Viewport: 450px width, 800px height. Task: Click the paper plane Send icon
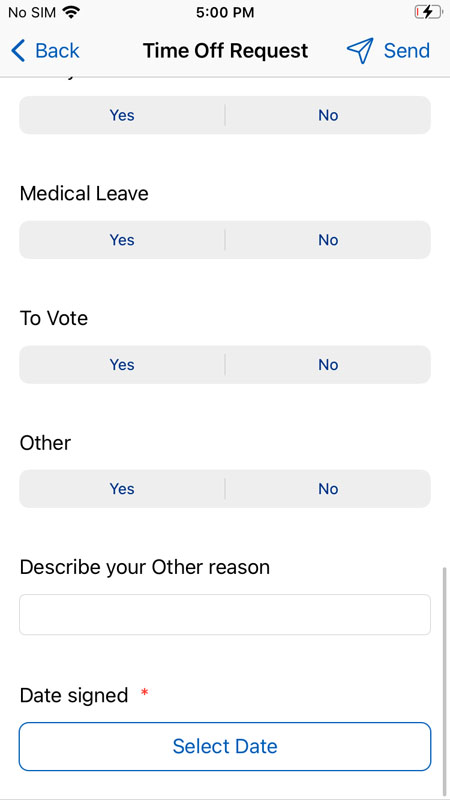[360, 51]
